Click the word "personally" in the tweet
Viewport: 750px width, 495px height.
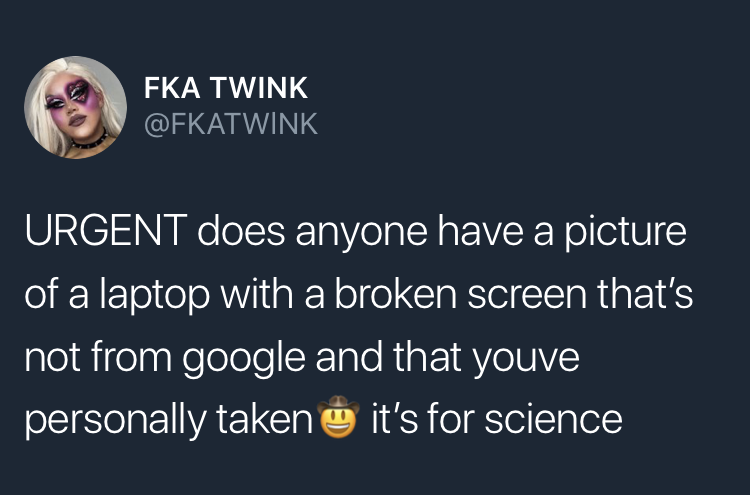tap(109, 417)
